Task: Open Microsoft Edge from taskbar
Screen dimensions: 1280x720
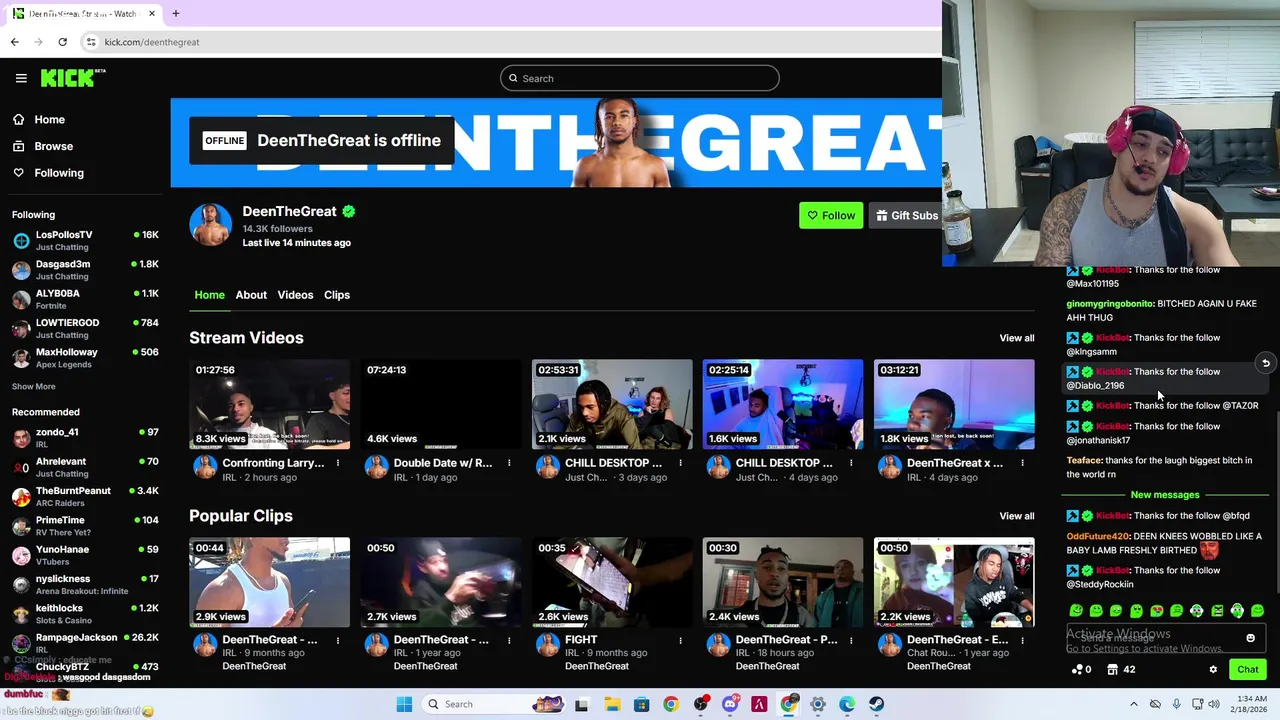Action: tap(847, 704)
